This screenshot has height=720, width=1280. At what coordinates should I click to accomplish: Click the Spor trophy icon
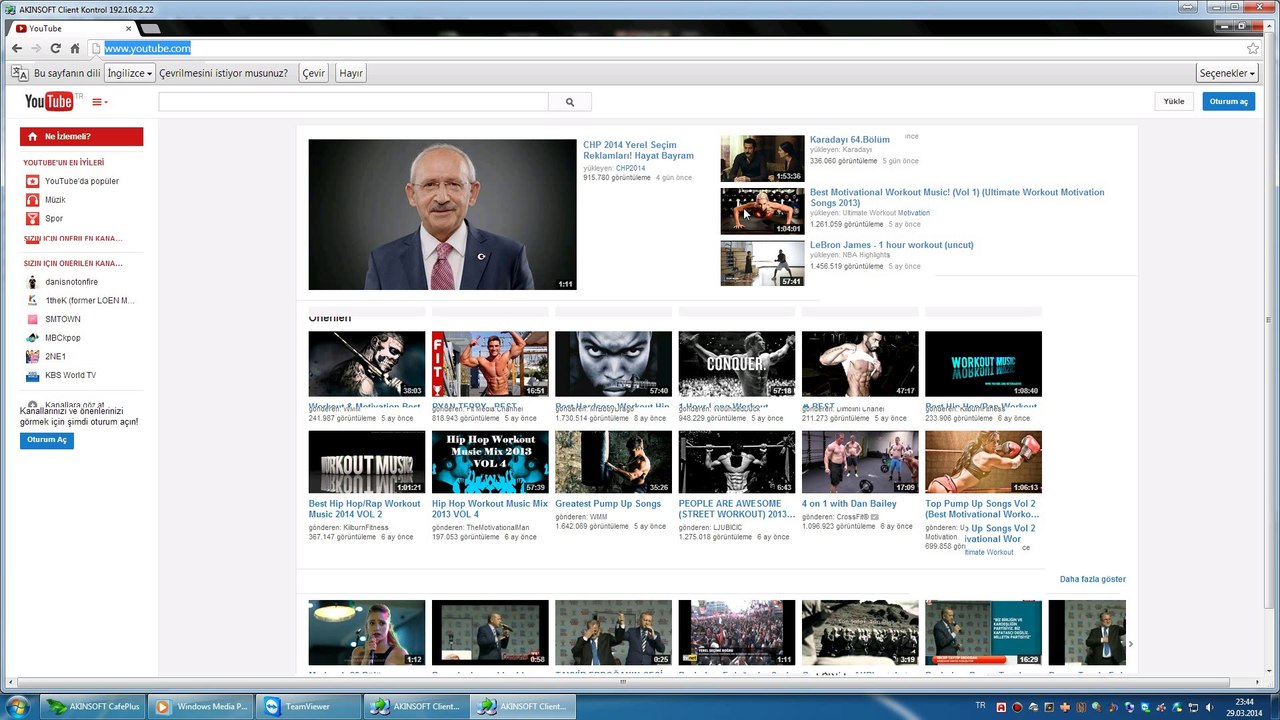tap(32, 218)
